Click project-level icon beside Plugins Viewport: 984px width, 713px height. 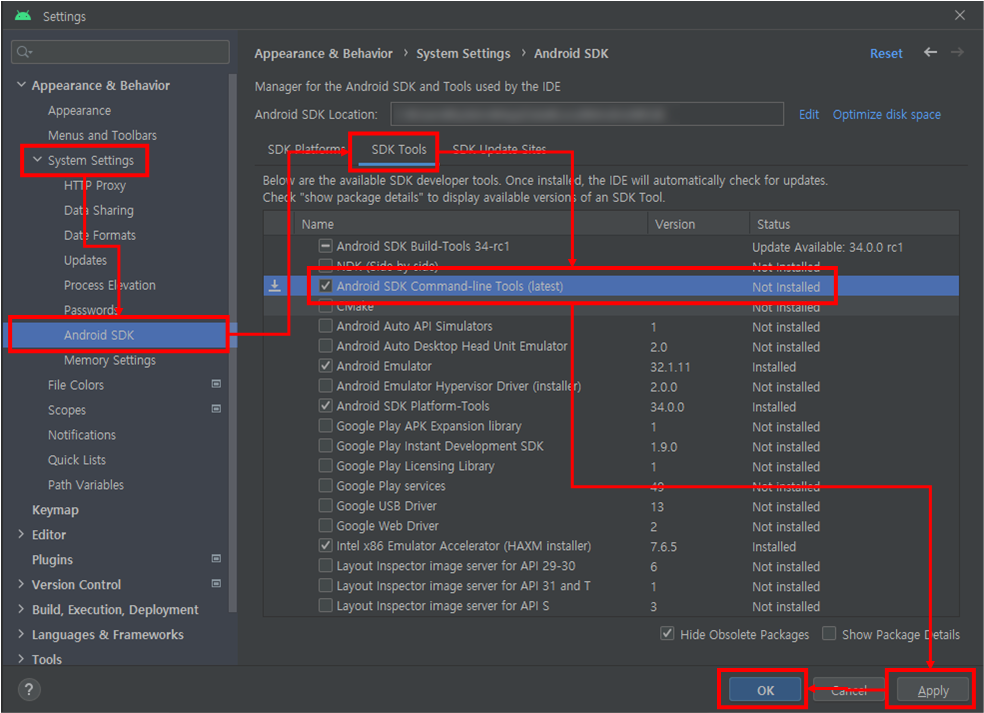click(217, 559)
